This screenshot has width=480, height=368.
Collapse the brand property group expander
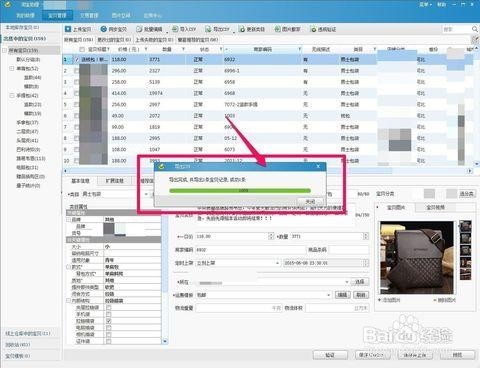coord(69,220)
